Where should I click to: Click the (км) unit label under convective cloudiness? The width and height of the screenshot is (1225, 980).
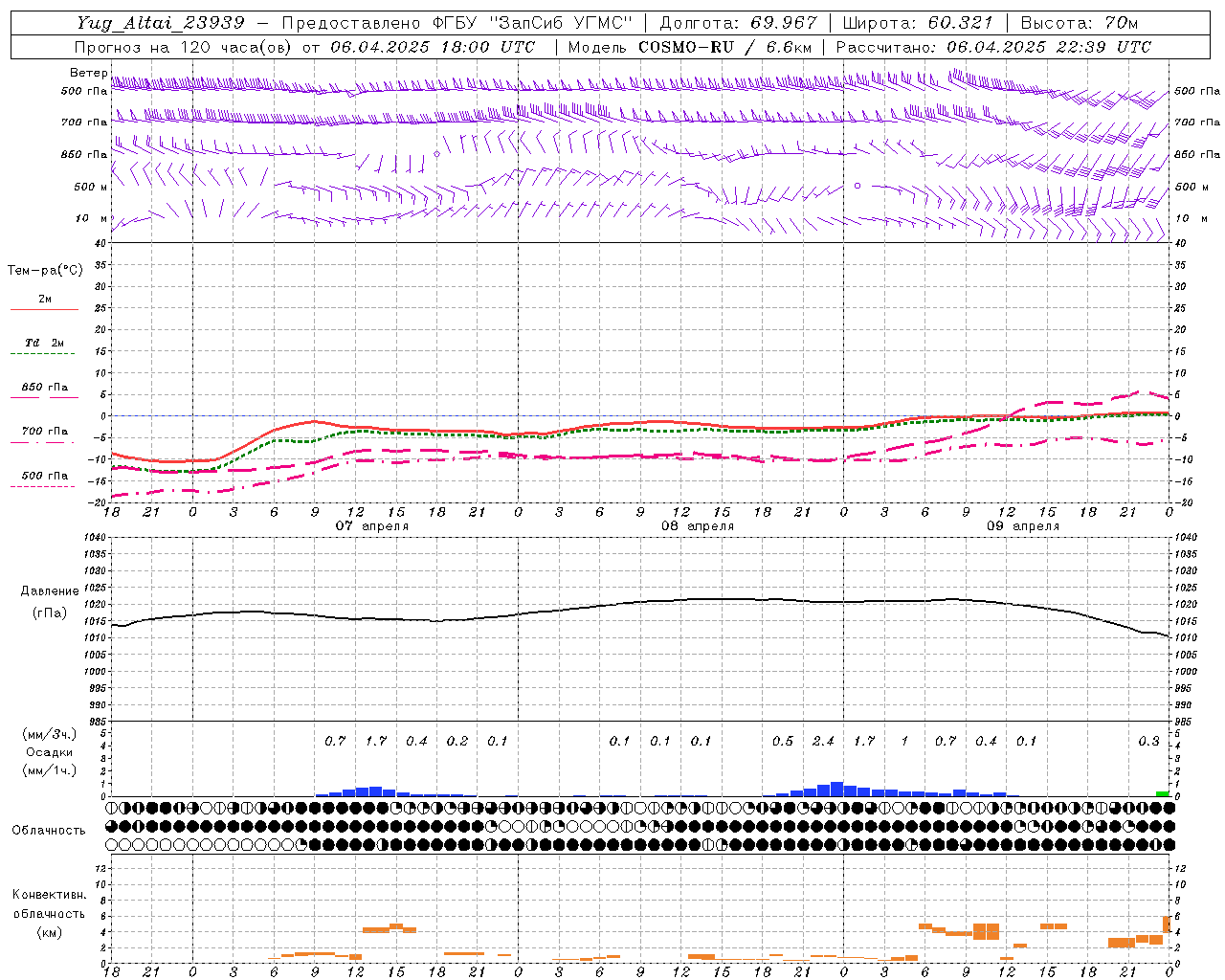coord(50,932)
